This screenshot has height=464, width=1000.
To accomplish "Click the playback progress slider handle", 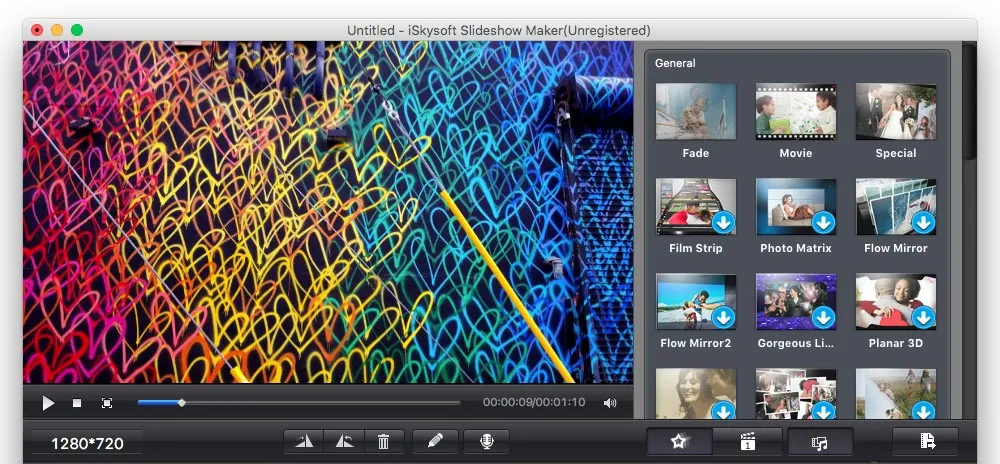I will click(x=182, y=403).
